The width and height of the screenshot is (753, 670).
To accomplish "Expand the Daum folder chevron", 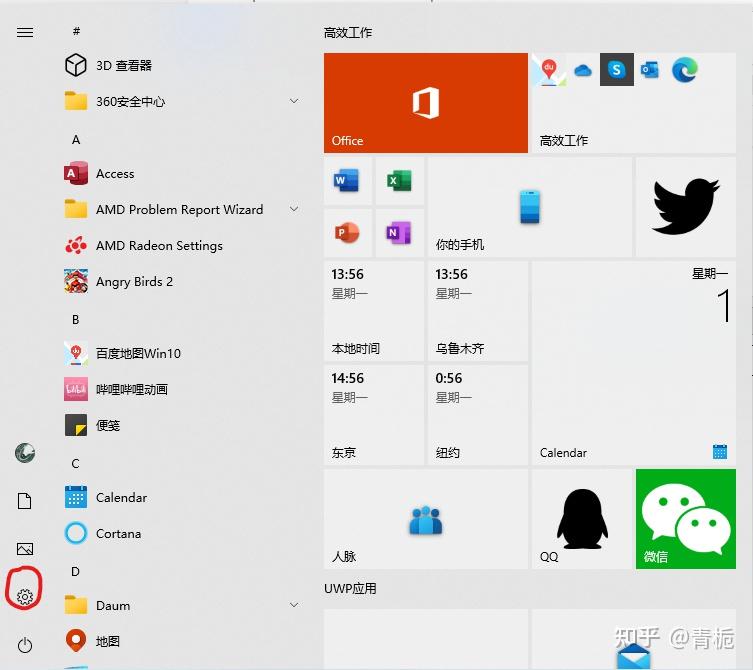I will coord(294,605).
